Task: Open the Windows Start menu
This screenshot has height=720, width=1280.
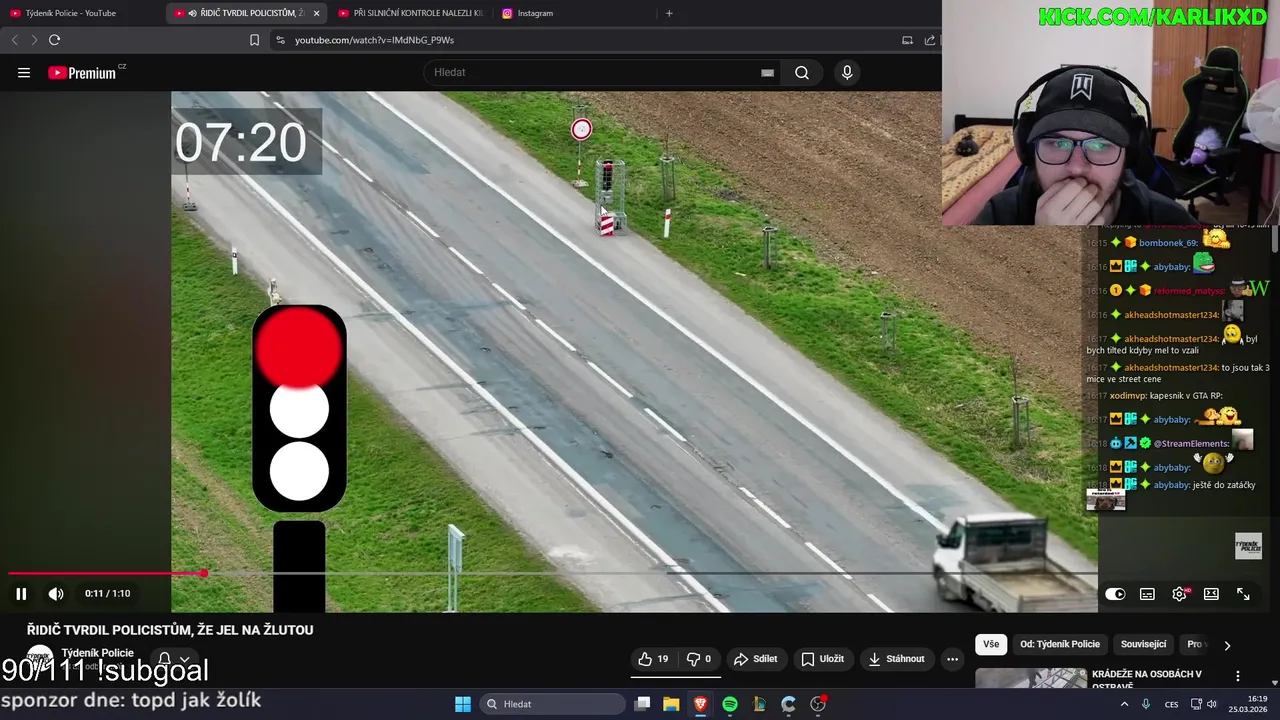Action: (463, 704)
